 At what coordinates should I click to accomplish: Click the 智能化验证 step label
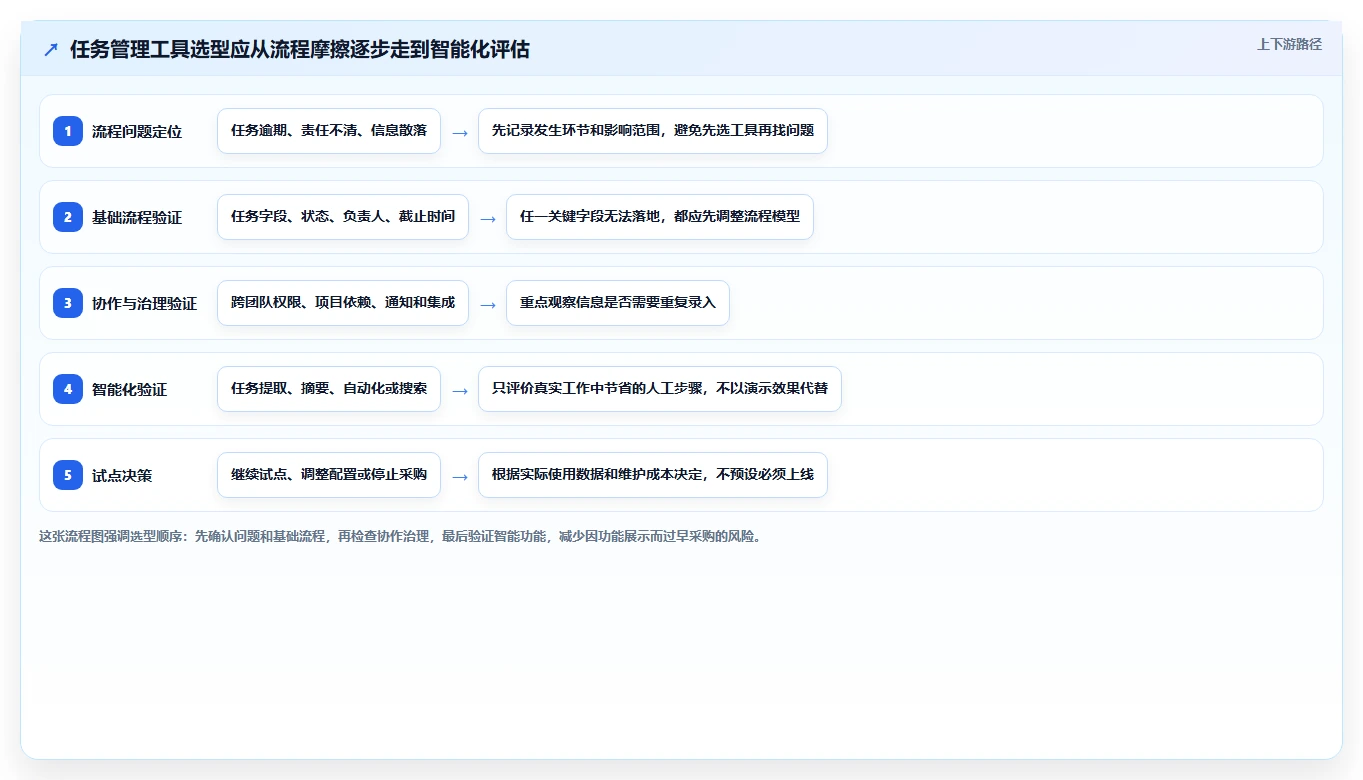[129, 389]
